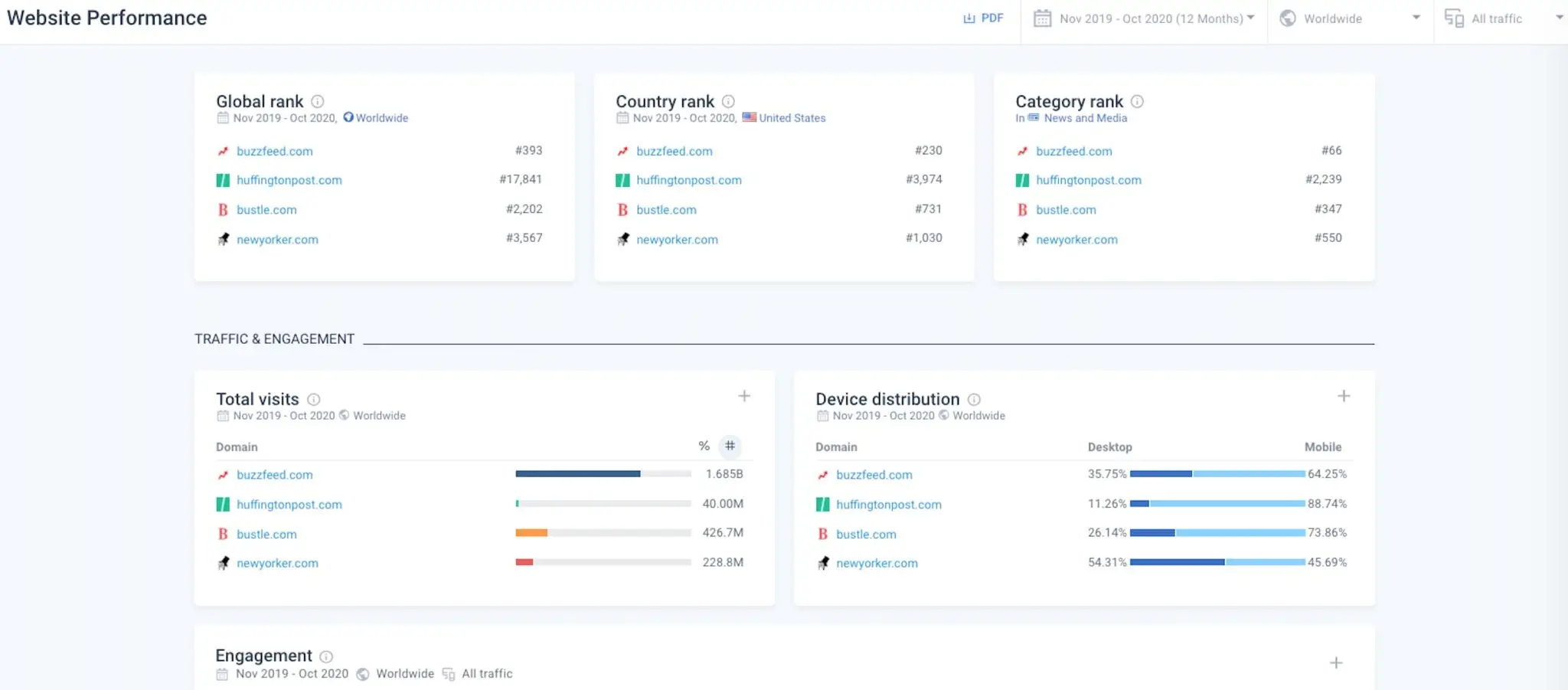Viewport: 1568px width, 690px height.
Task: Click the Device distribution info icon
Action: [973, 399]
